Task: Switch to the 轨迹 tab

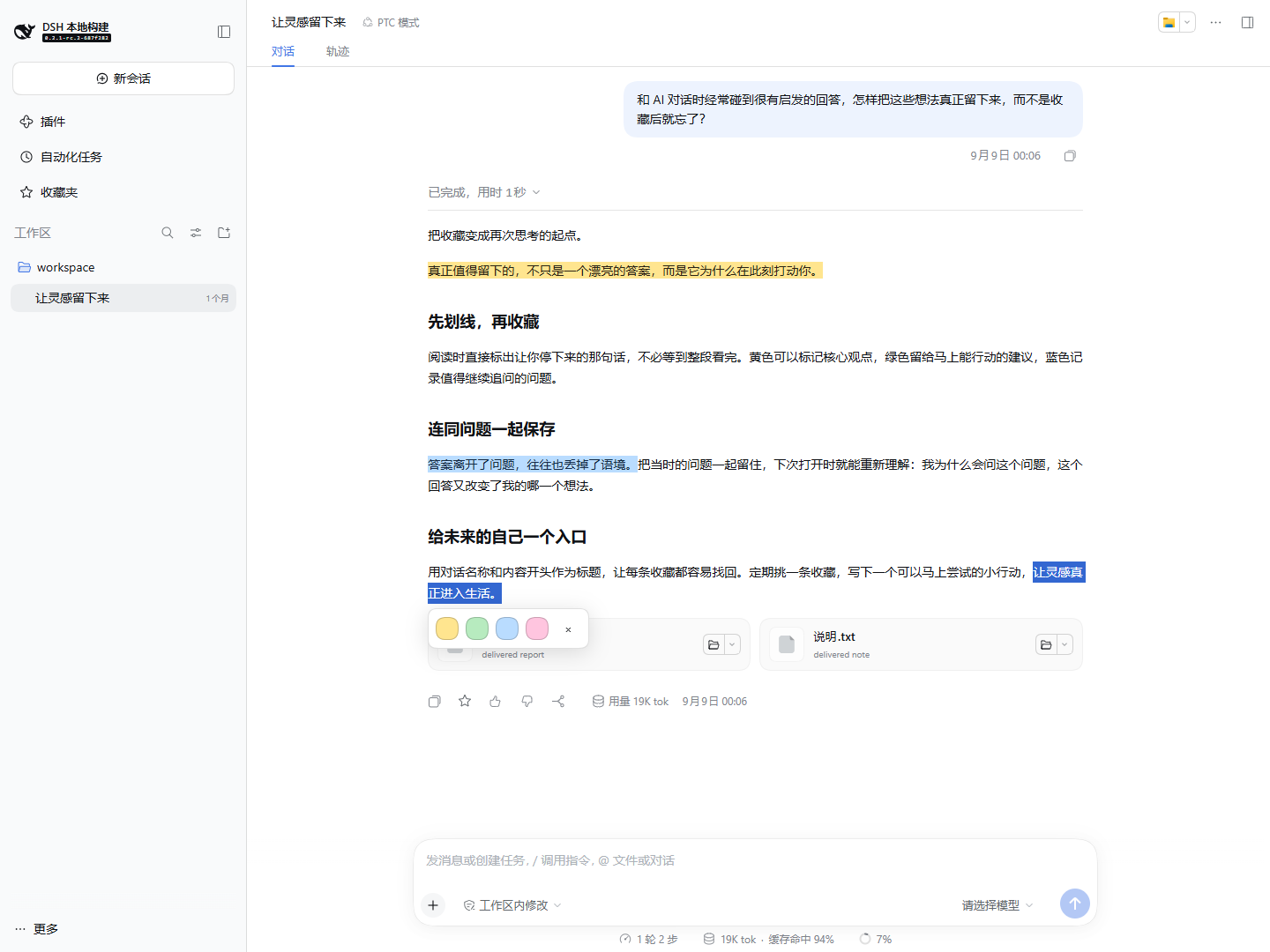Action: (x=338, y=51)
